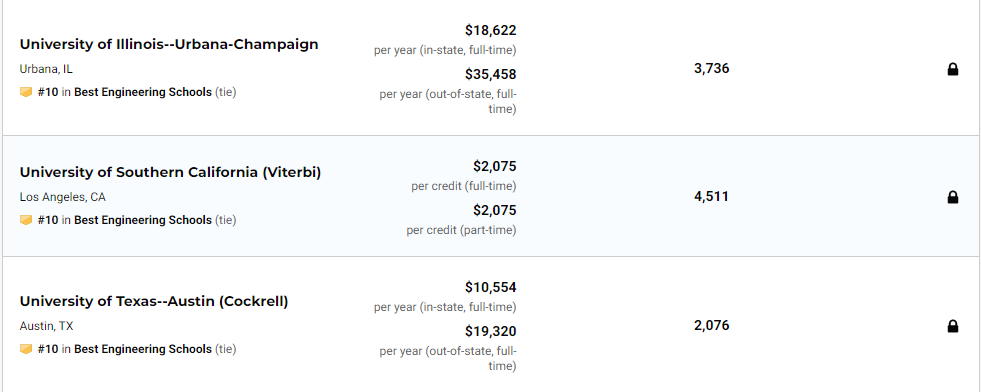
Task: Click ranking badge icon for Illinois Urbana-Champaign
Action: coord(26,93)
